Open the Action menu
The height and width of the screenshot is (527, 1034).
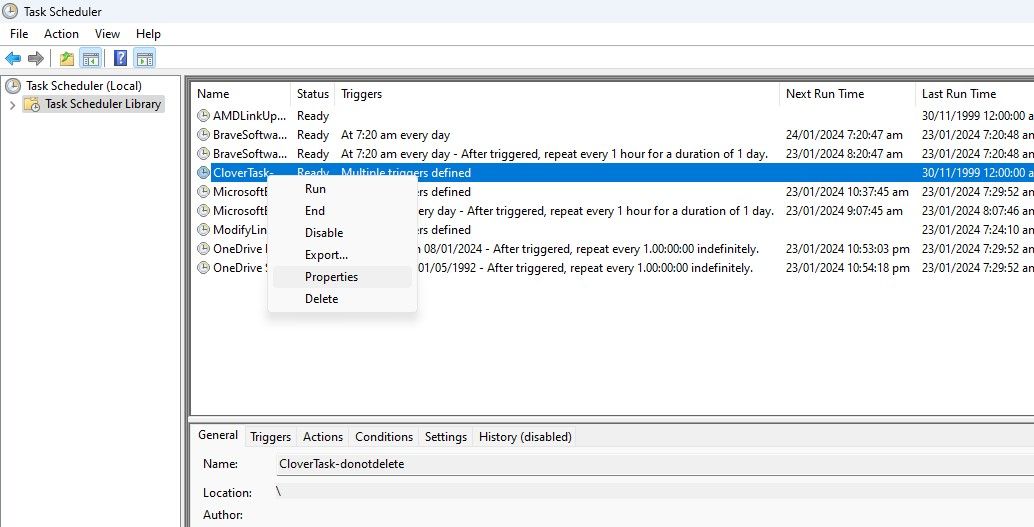click(x=61, y=34)
